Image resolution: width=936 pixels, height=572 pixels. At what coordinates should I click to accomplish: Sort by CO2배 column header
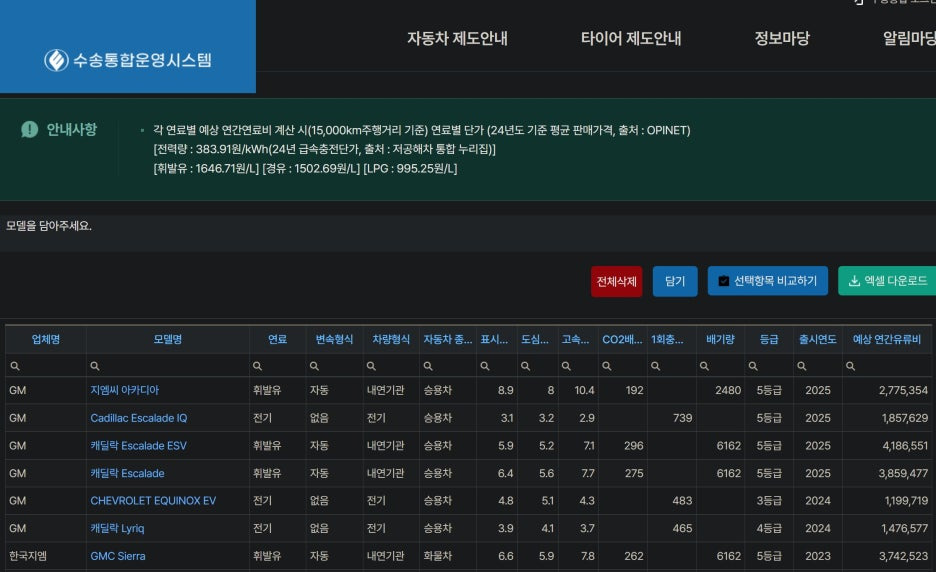tap(623, 339)
